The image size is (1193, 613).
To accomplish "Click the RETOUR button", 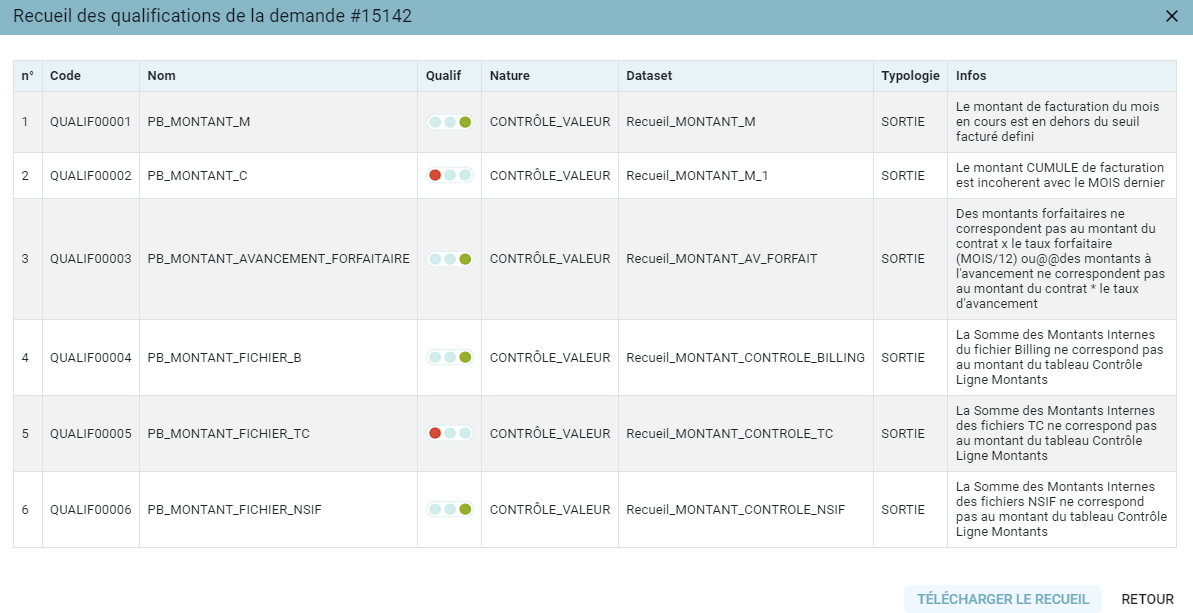I will tap(1147, 599).
